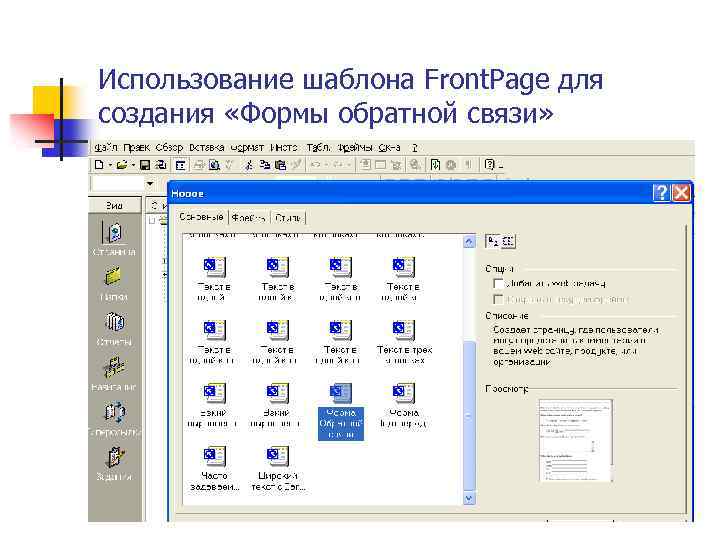This screenshot has height=540, width=720.
Task: Click the Help question-mark toolbar icon
Action: click(x=489, y=164)
